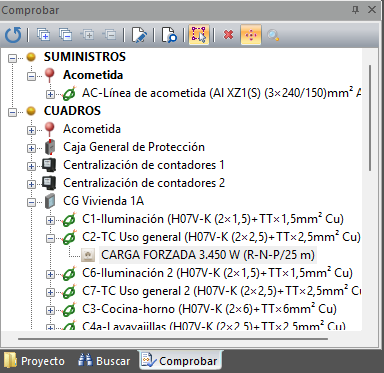Click the vertical scrollbar thumb
Viewport: 384px width, 373px height.
[370, 118]
